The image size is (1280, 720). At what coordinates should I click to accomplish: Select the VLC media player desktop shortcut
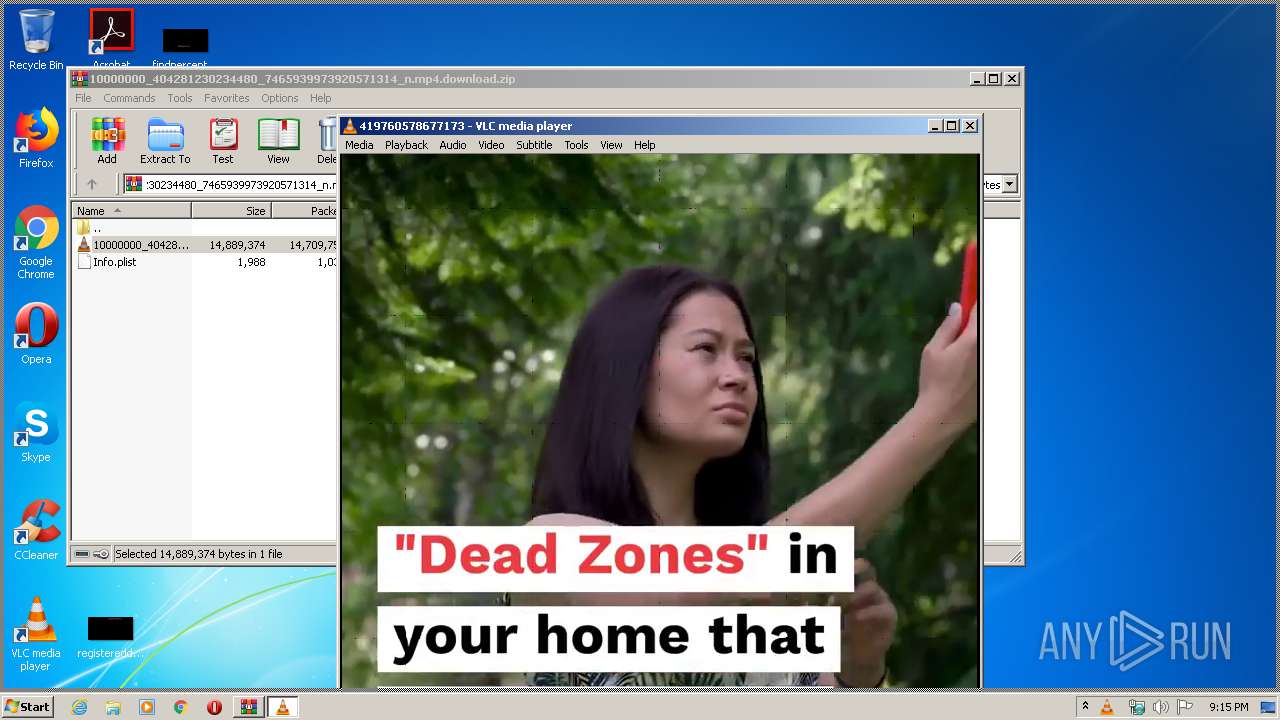pos(36,634)
